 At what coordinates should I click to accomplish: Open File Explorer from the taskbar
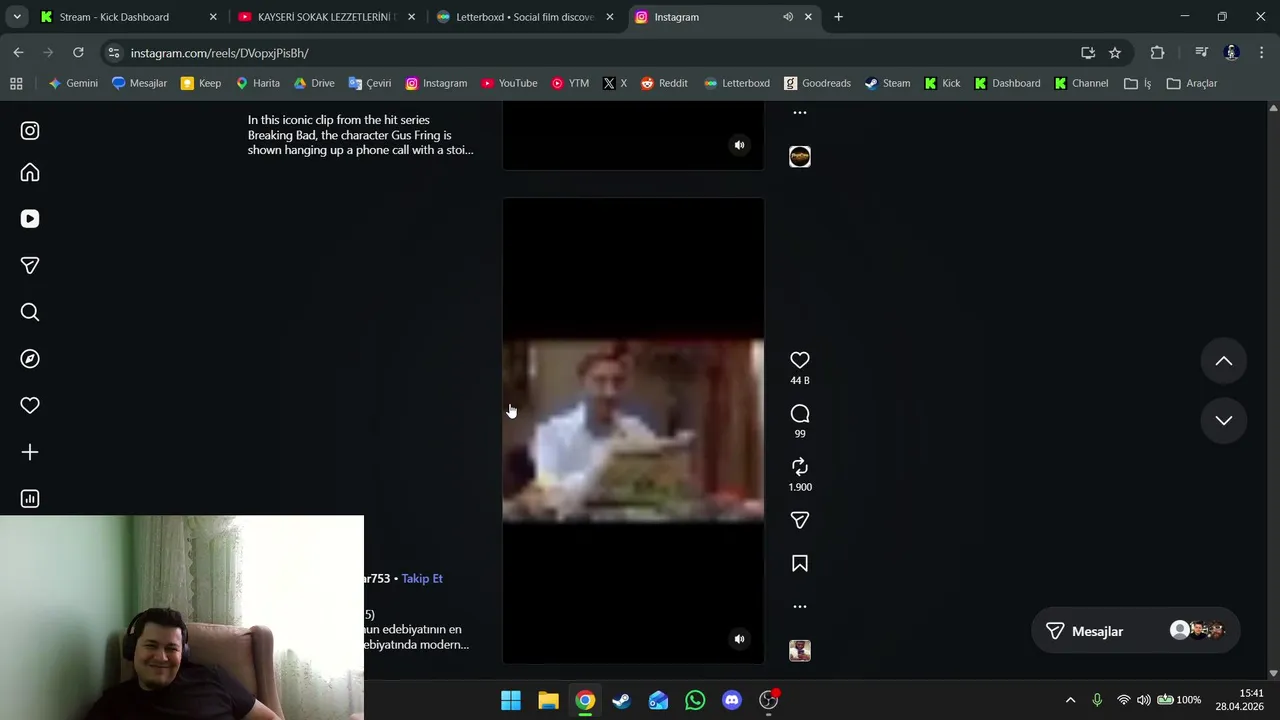click(548, 700)
